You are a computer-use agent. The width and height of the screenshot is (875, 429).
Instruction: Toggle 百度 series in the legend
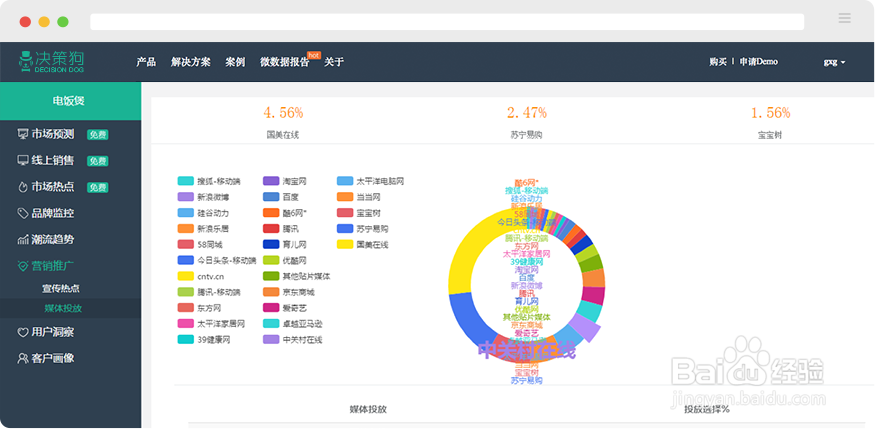click(281, 197)
